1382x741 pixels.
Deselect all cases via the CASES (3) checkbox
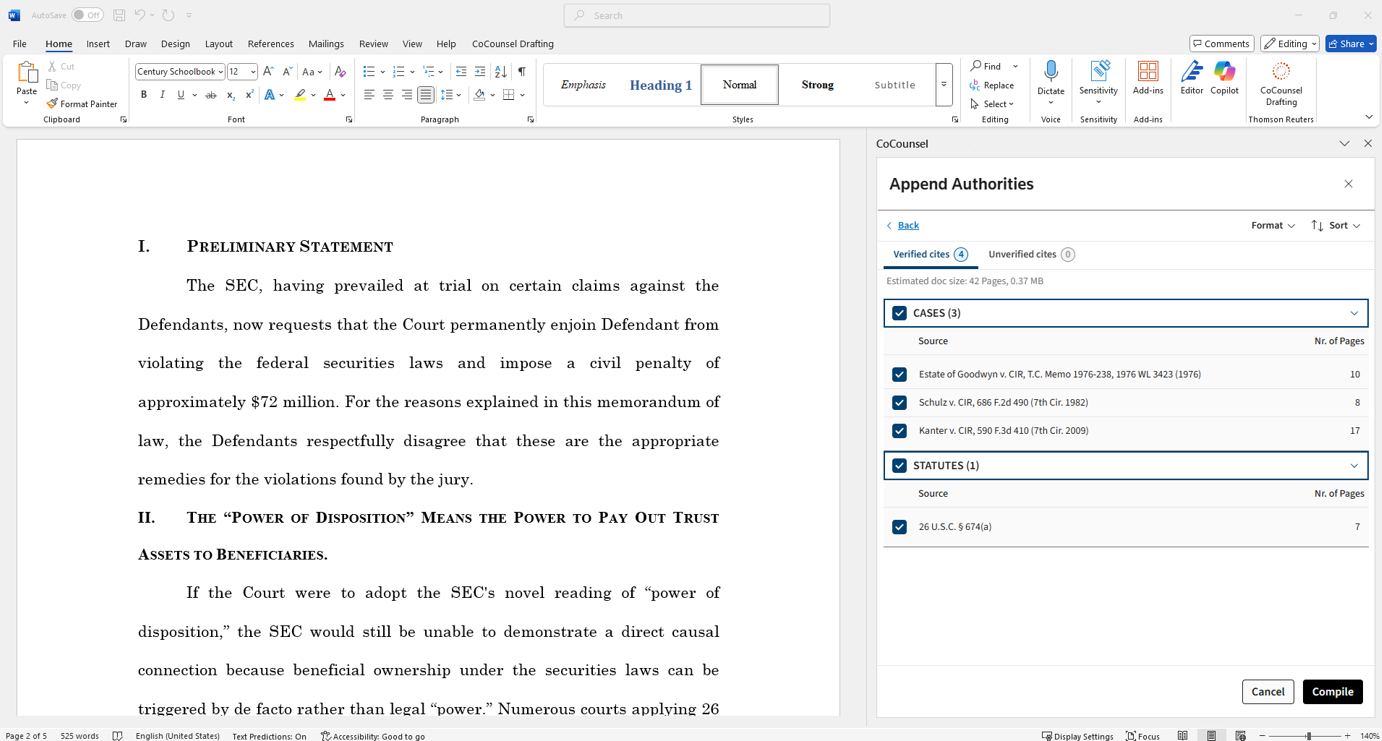[x=899, y=313]
